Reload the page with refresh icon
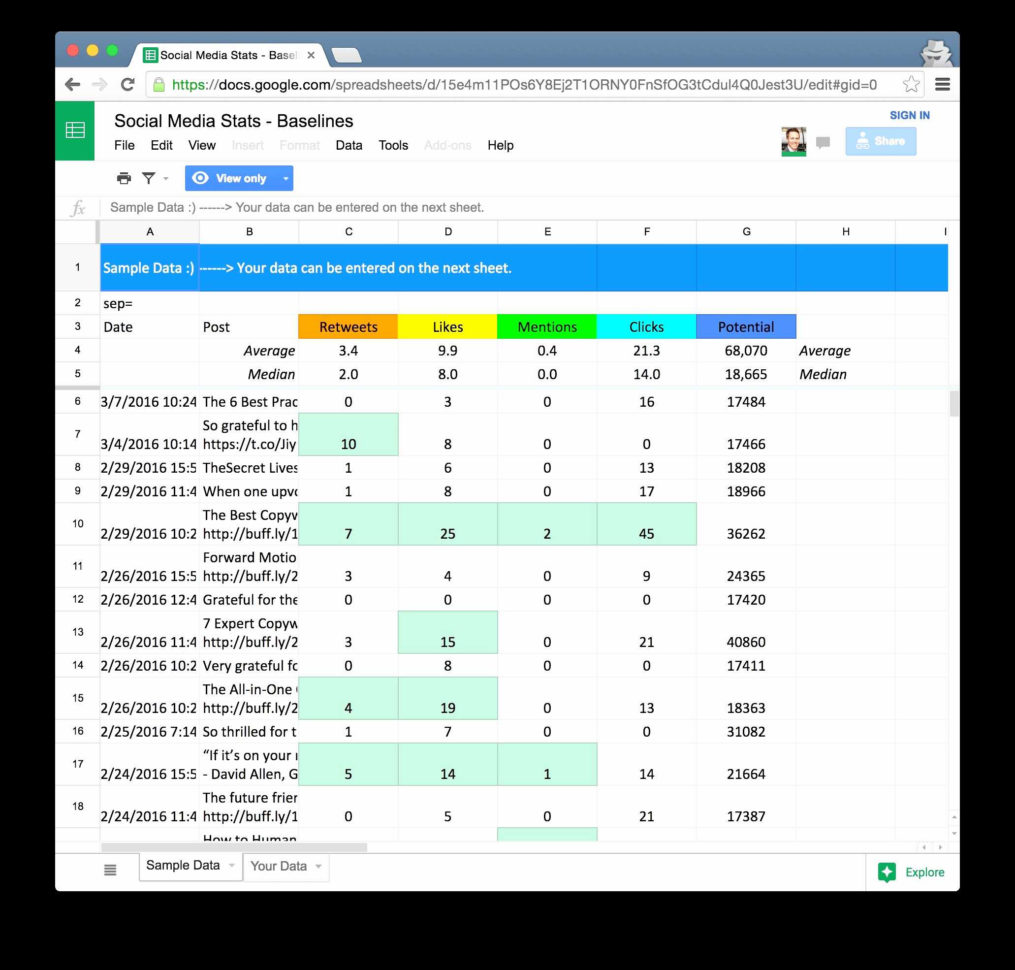1015x970 pixels. 127,85
